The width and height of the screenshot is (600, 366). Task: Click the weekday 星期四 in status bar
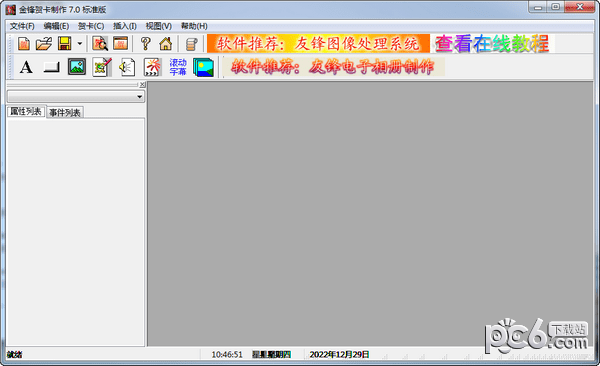coord(271,355)
